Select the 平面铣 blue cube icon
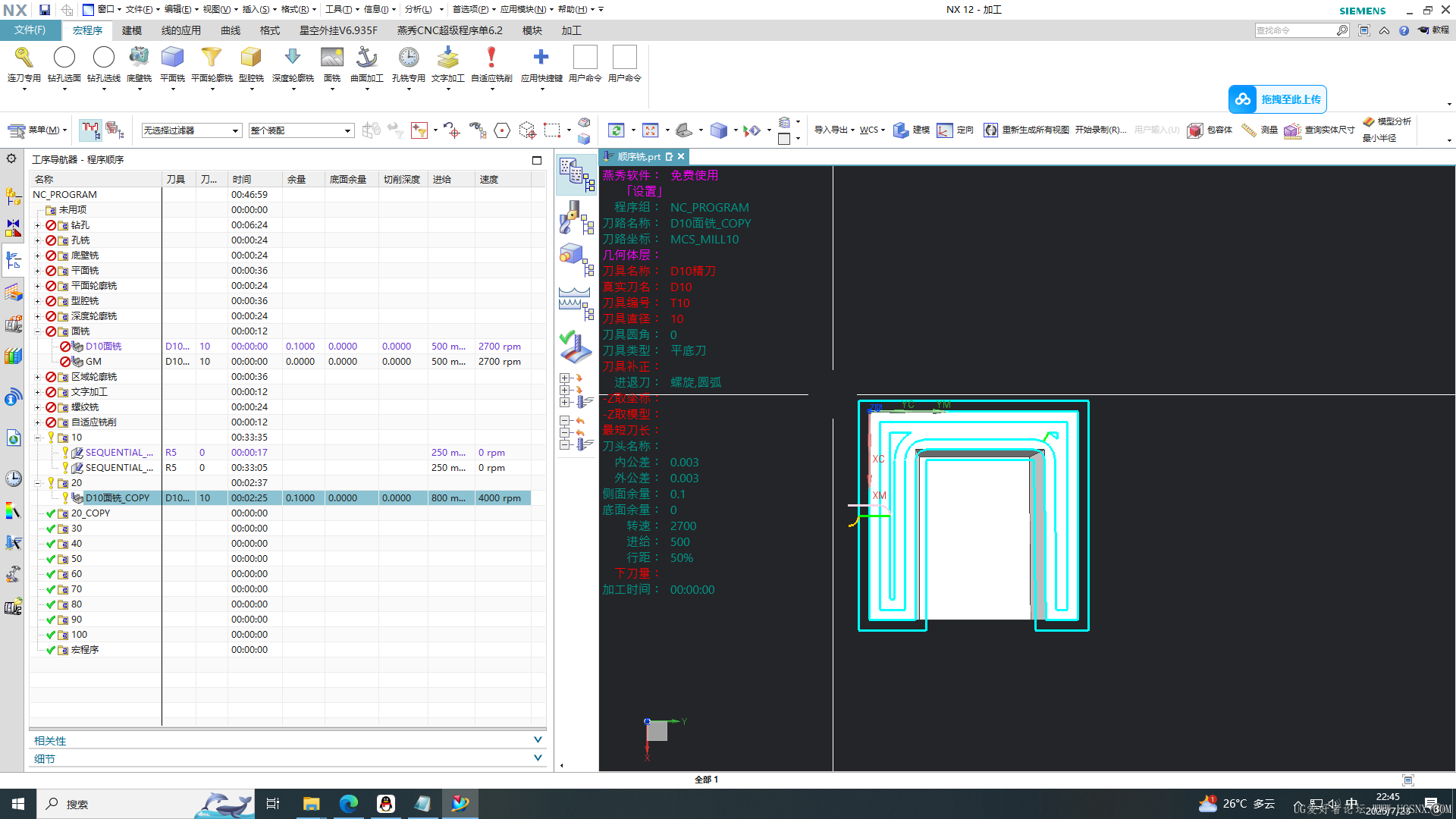 pyautogui.click(x=172, y=58)
